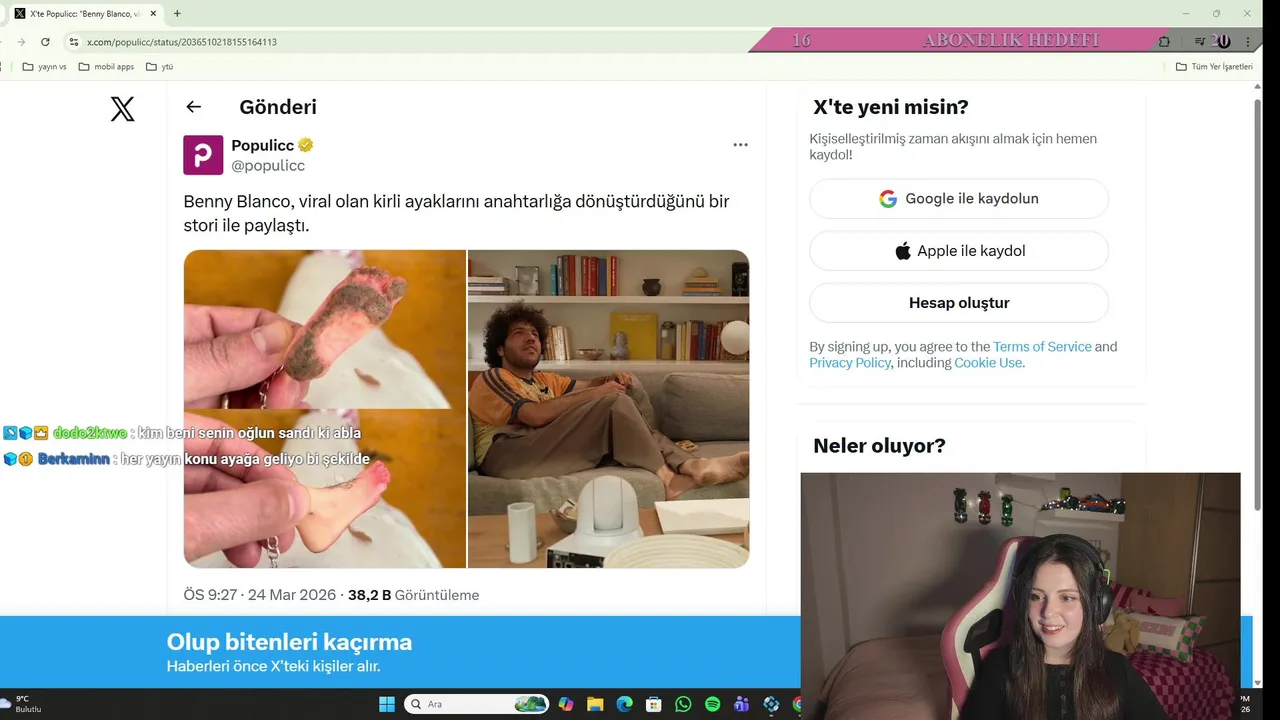Image resolution: width=1280 pixels, height=720 pixels.
Task: Click the gold verified badge next to Populicc
Action: pos(306,145)
